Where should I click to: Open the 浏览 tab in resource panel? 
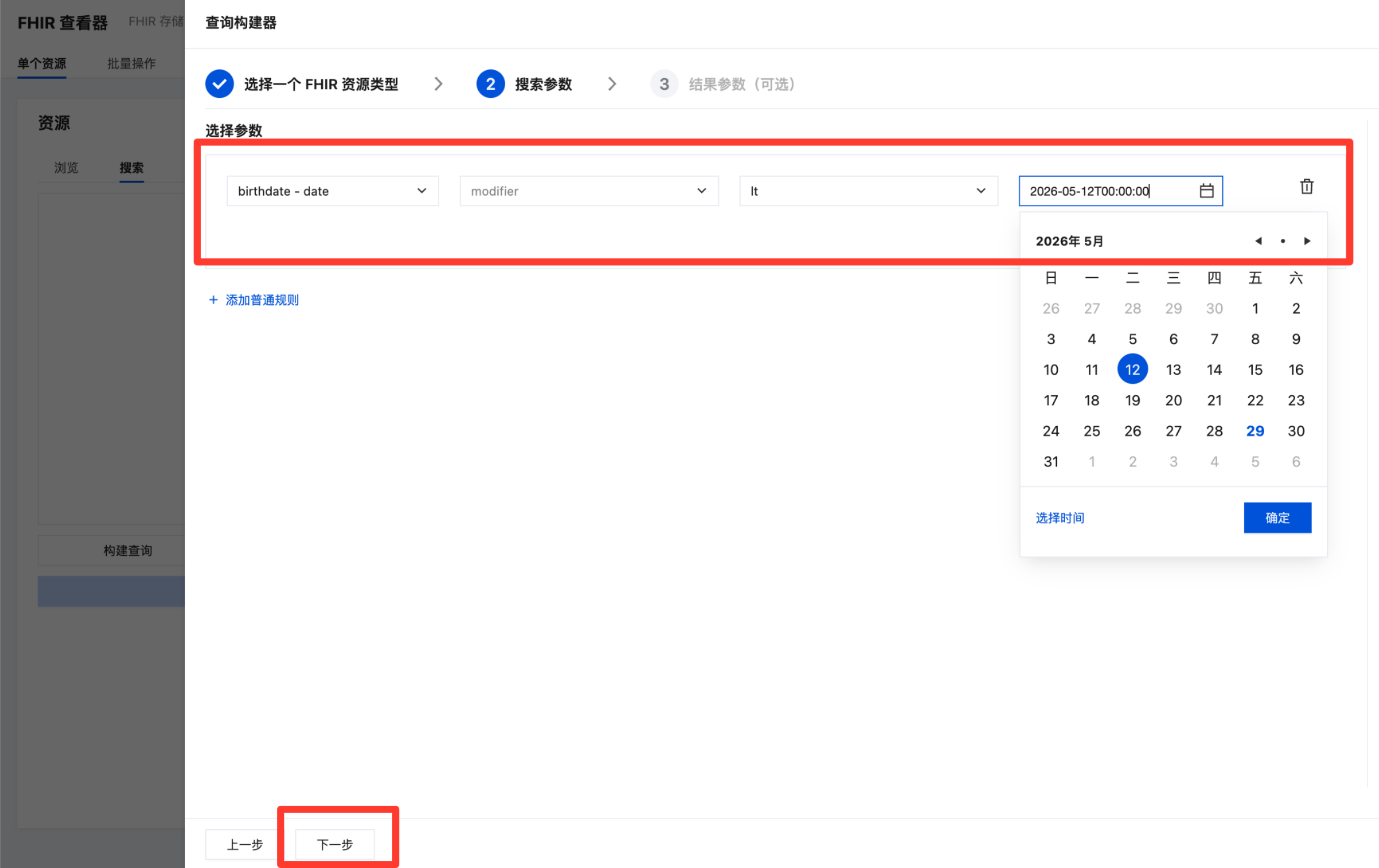[x=66, y=168]
